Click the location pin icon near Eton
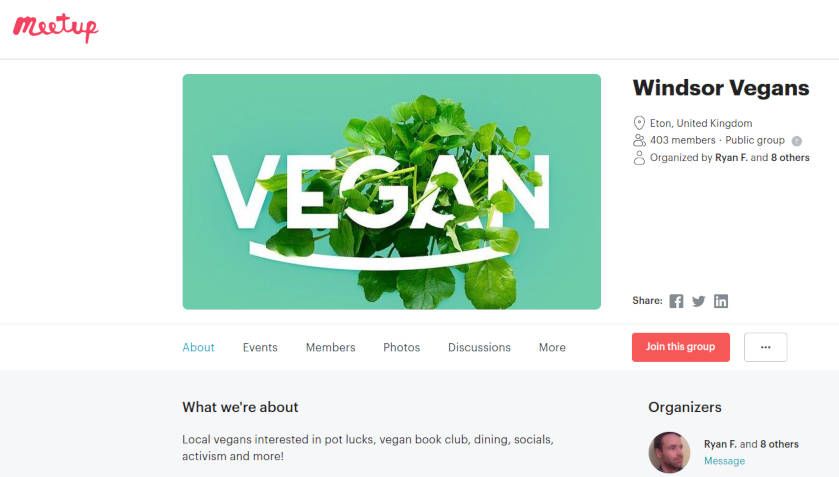The width and height of the screenshot is (839, 477). coord(639,123)
